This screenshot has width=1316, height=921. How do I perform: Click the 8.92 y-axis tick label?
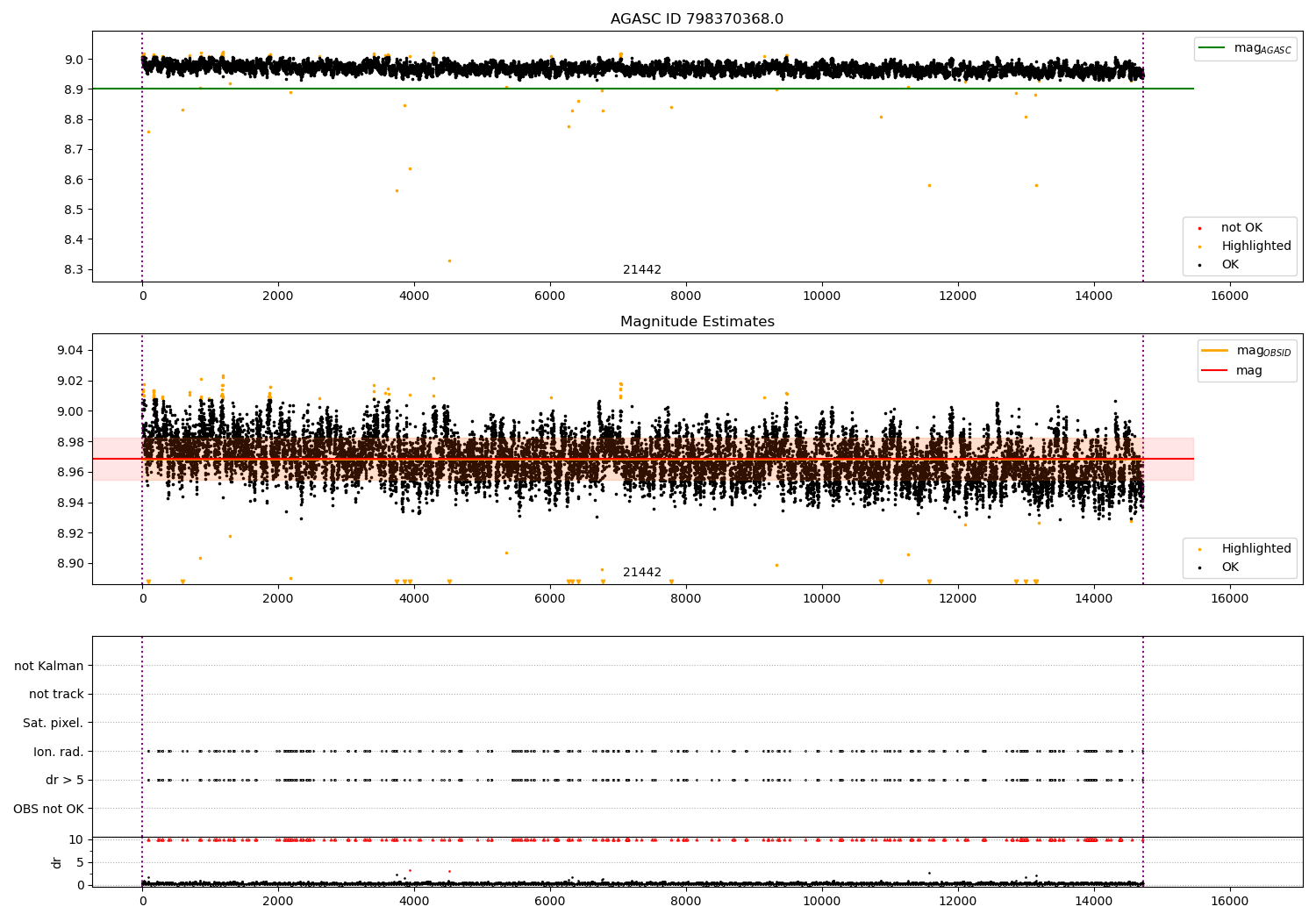pyautogui.click(x=70, y=533)
